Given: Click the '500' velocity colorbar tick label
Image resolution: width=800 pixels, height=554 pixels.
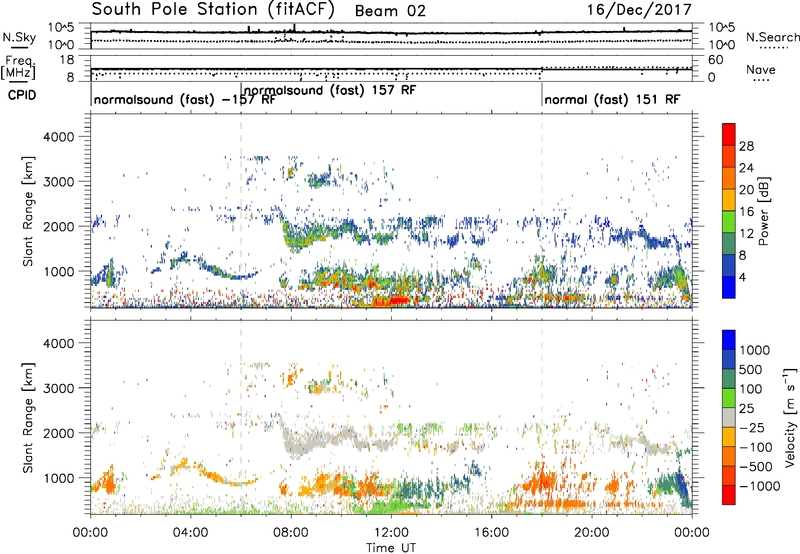Looking at the screenshot, I should (751, 370).
